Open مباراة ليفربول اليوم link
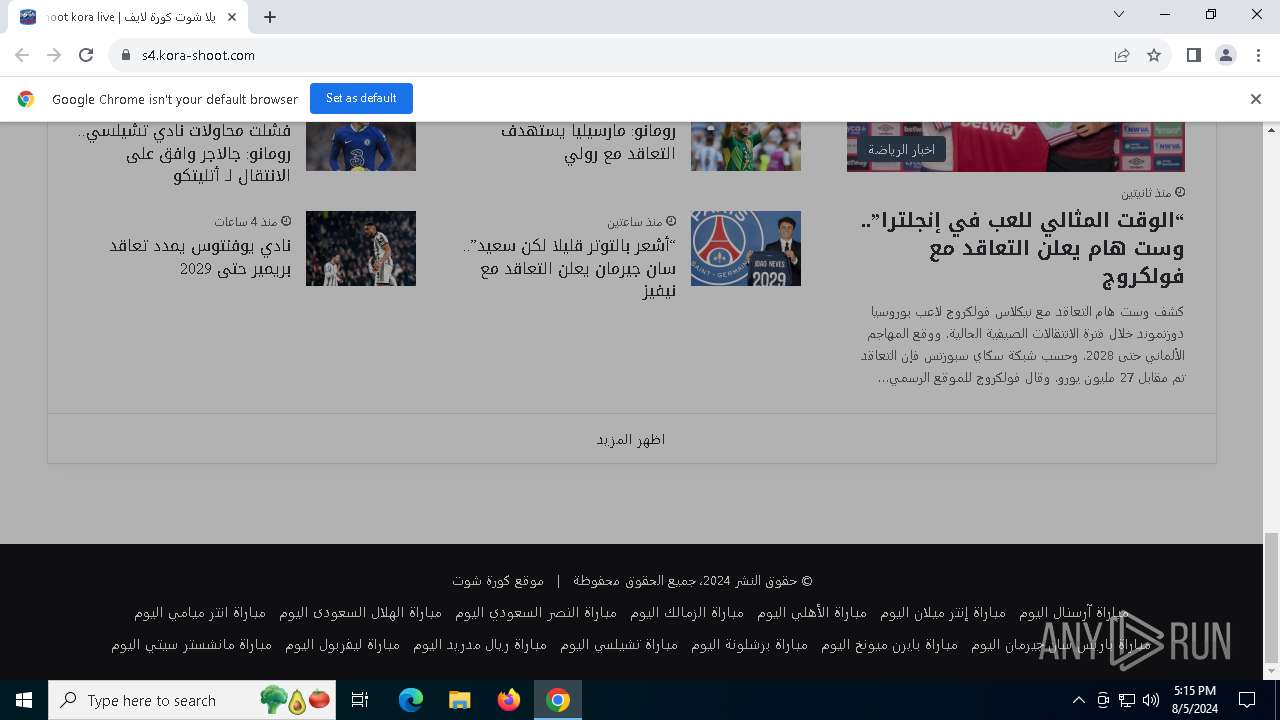Screen dimensions: 1280x720 [x=342, y=645]
